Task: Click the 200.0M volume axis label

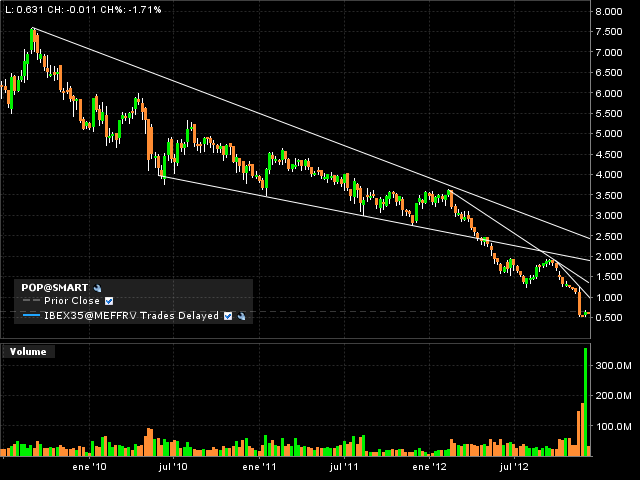Action: tap(613, 396)
